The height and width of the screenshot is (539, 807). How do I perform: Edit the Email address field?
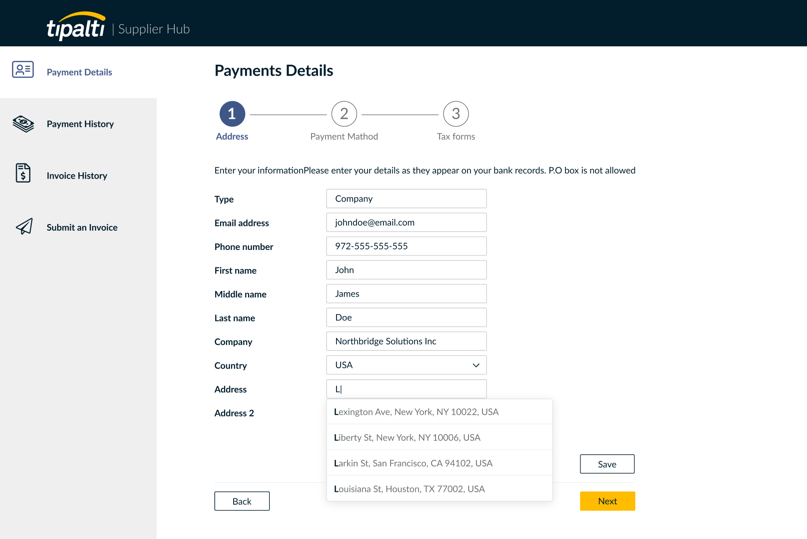pos(406,222)
